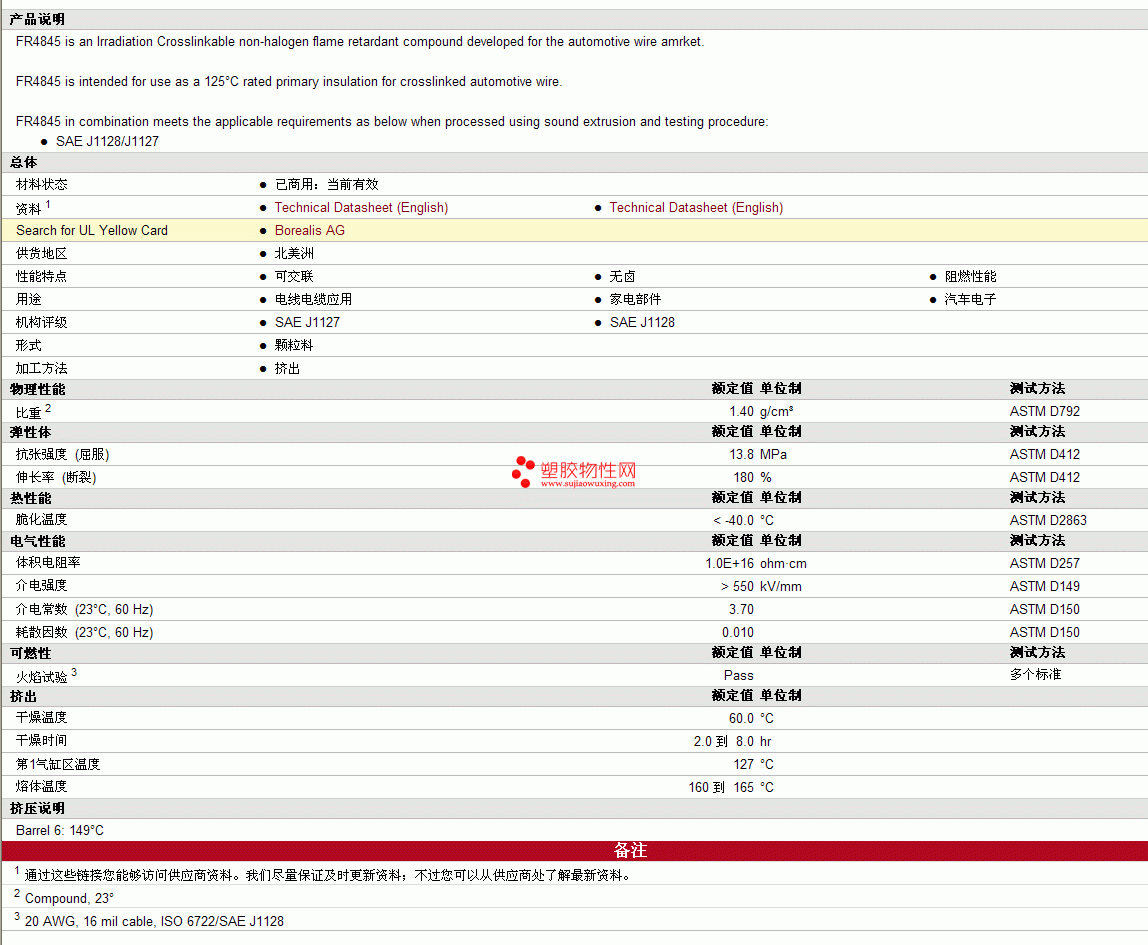The width and height of the screenshot is (1148, 945).
Task: Select the note Barrel 6: 149°C
Action: [60, 831]
